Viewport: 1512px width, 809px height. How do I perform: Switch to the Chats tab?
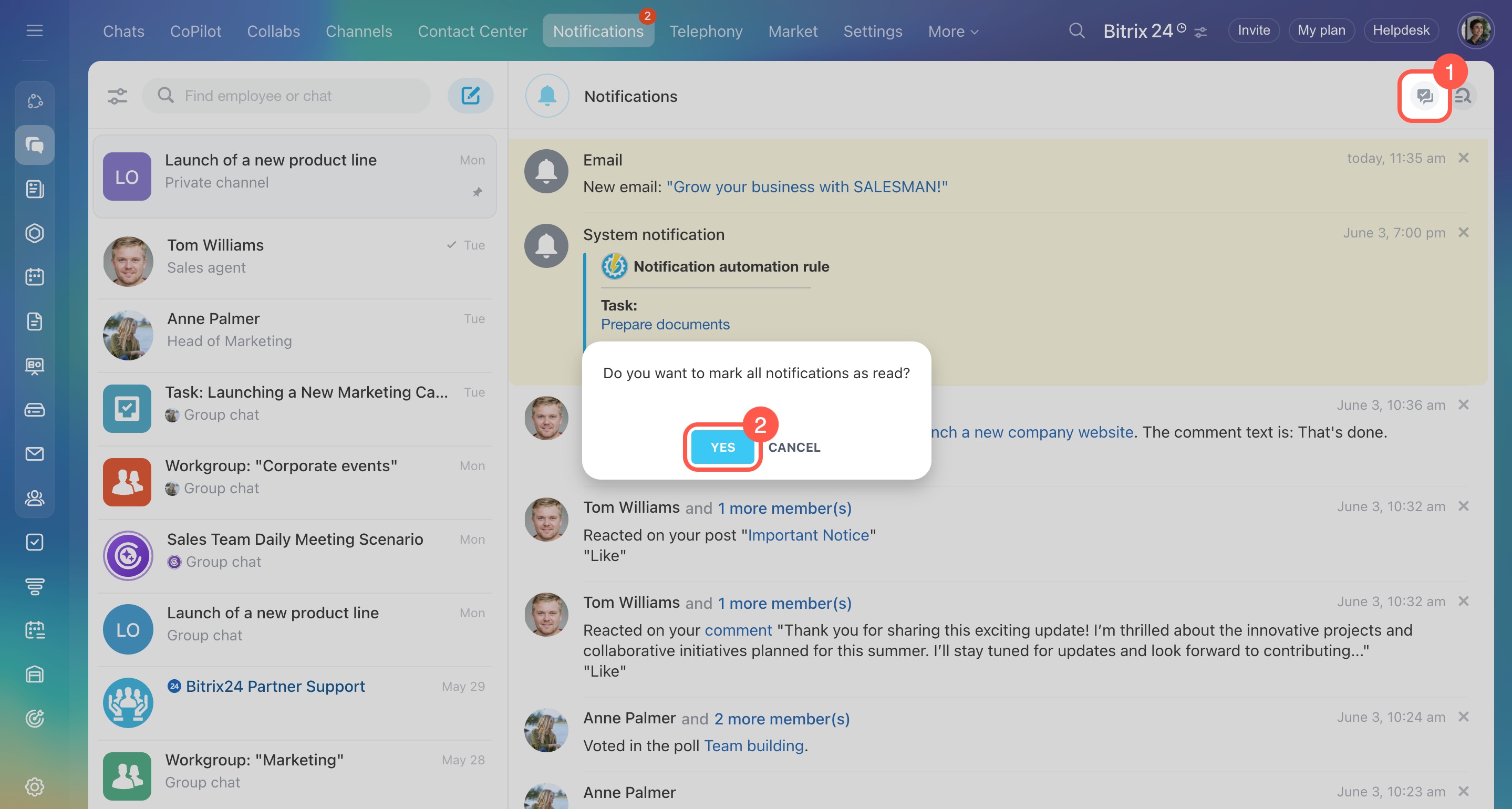click(123, 31)
